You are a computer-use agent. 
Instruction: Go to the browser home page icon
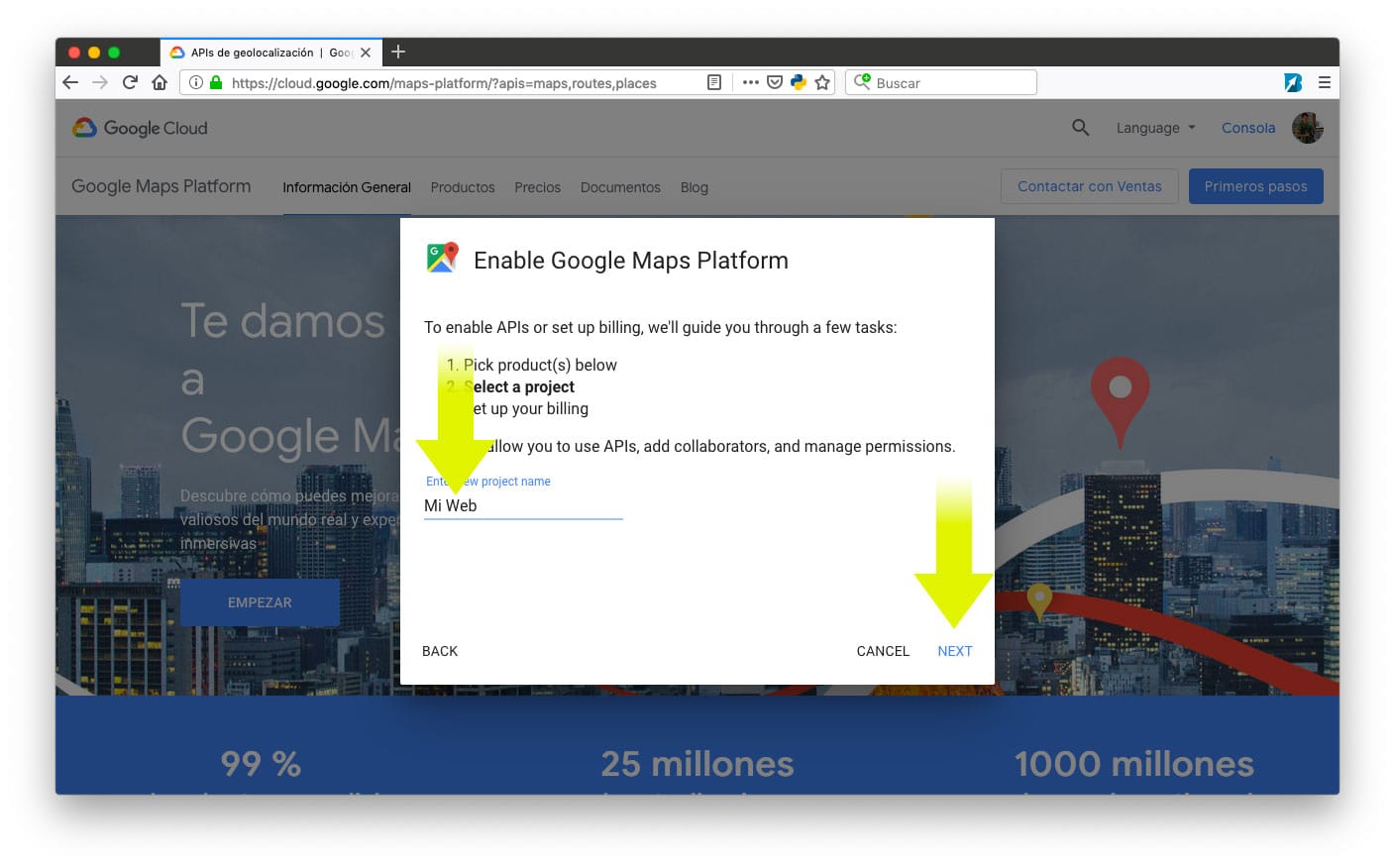160,82
